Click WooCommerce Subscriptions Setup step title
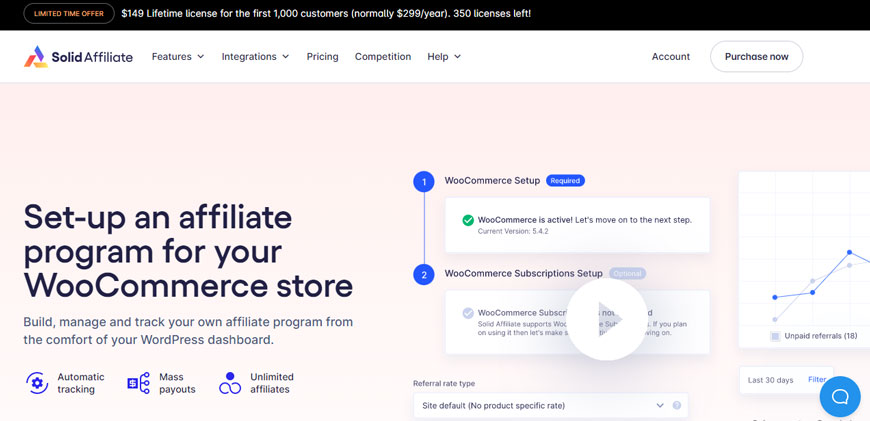 (523, 273)
